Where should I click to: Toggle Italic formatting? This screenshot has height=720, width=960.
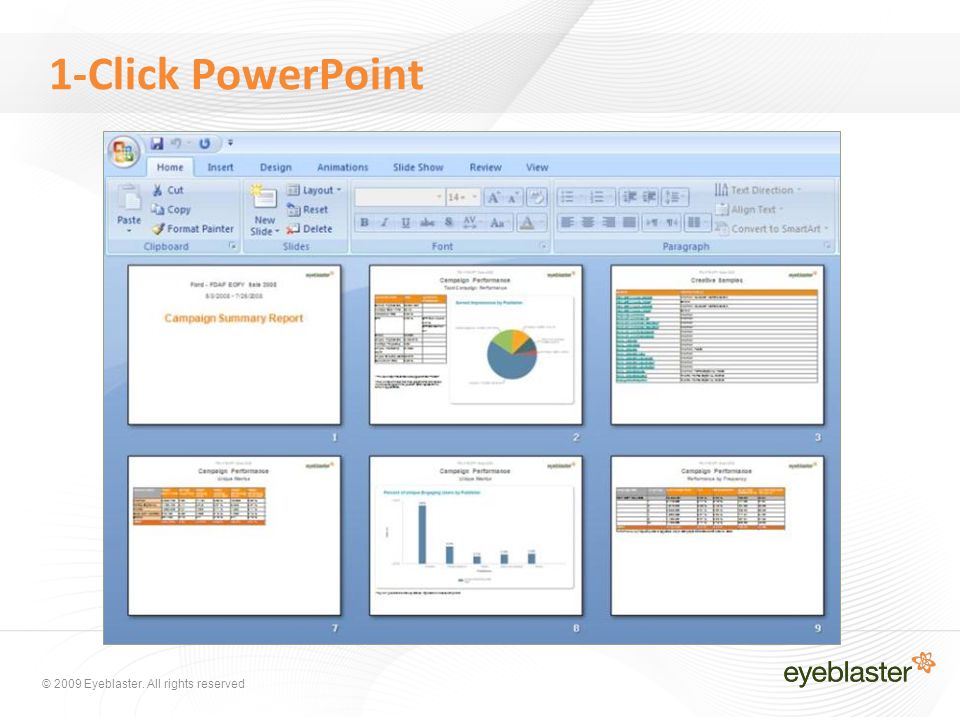pos(384,222)
